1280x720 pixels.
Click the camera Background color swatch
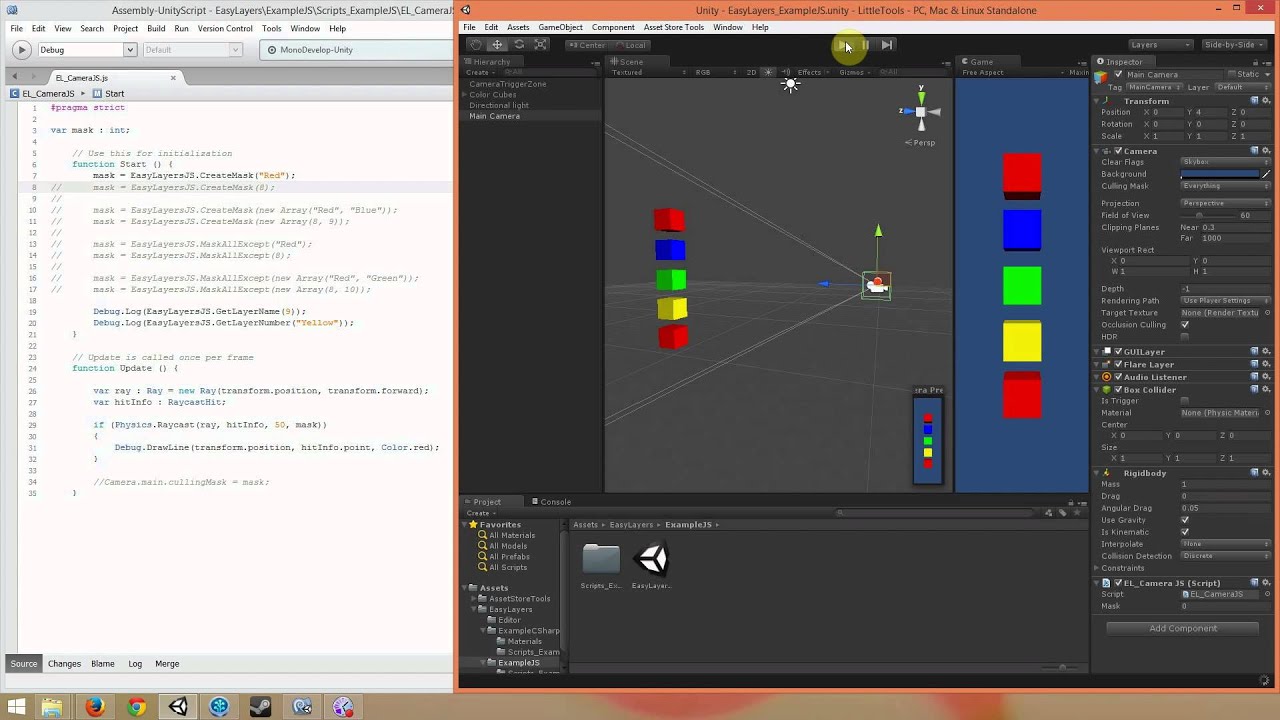[1219, 174]
